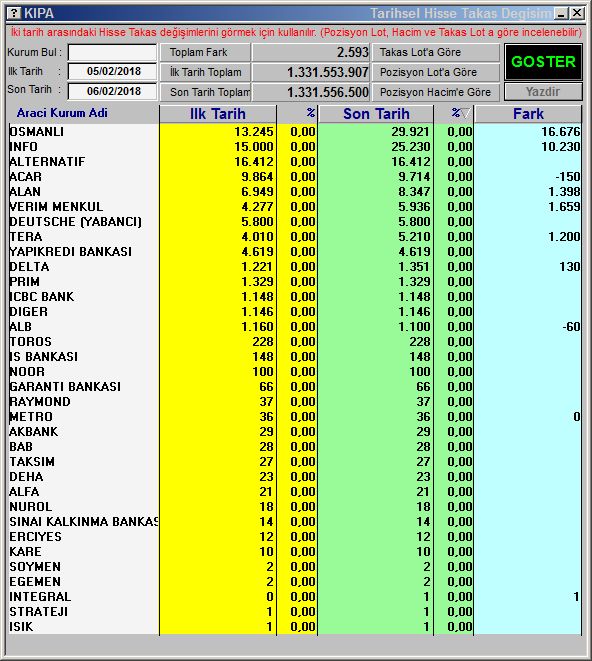Select the NOOR row
This screenshot has width=592, height=661.
click(295, 372)
